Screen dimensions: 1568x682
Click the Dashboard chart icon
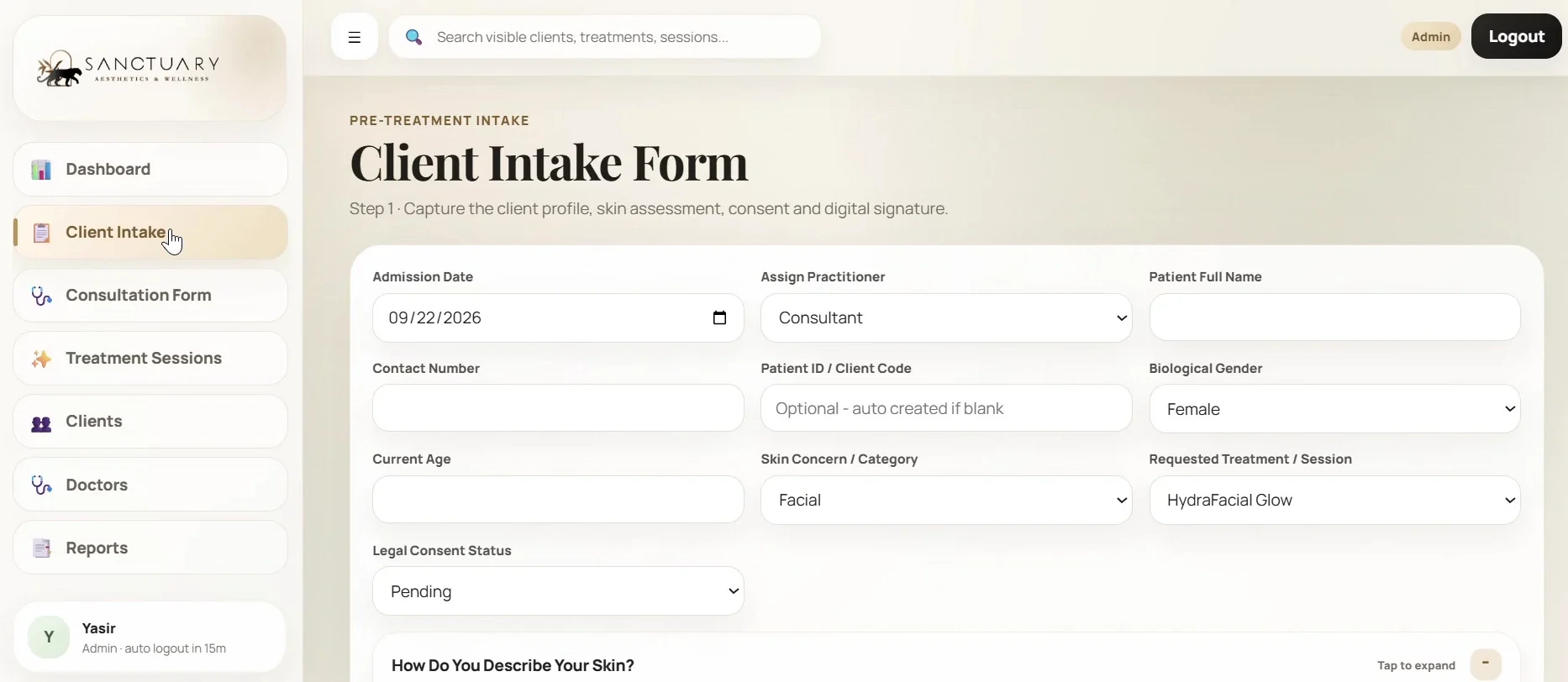pyautogui.click(x=41, y=170)
